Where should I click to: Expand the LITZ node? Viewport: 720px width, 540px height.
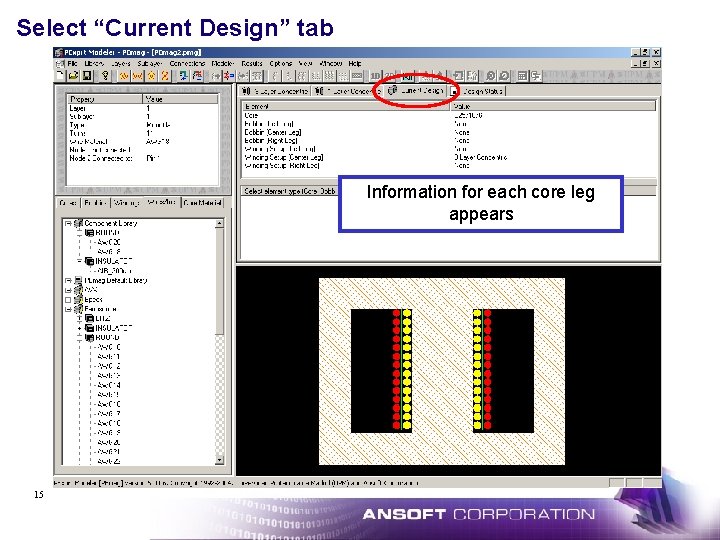(x=79, y=318)
